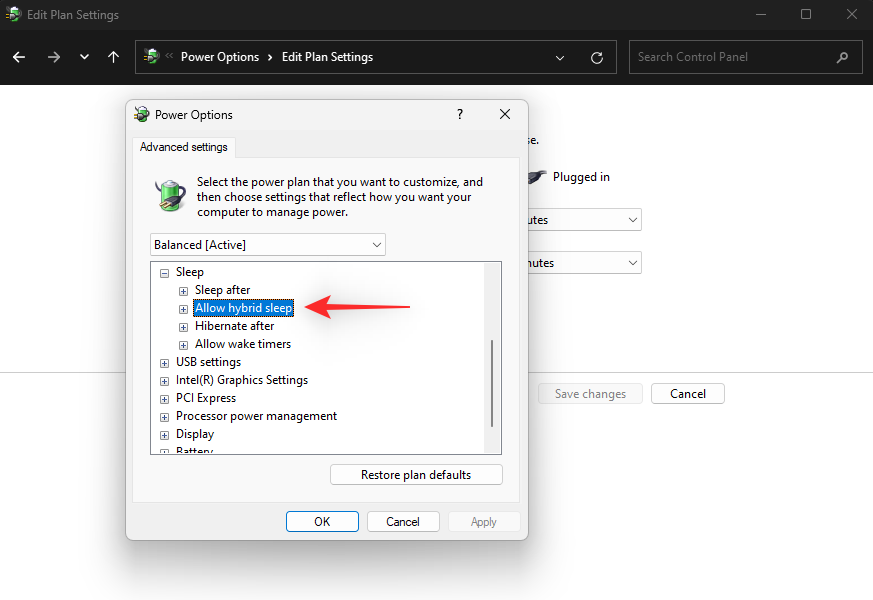Viewport: 873px width, 600px height.
Task: Click the Power Options dialog title icon
Action: tap(142, 114)
